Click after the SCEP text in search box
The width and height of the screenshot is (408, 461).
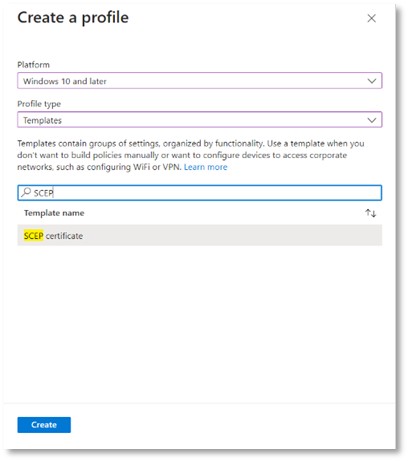point(54,193)
